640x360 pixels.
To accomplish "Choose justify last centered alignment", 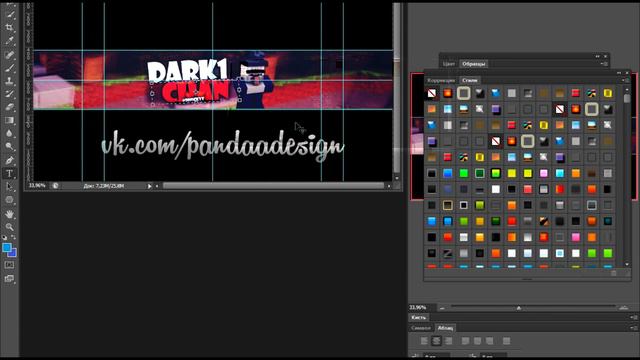I will pyautogui.click(x=478, y=341).
